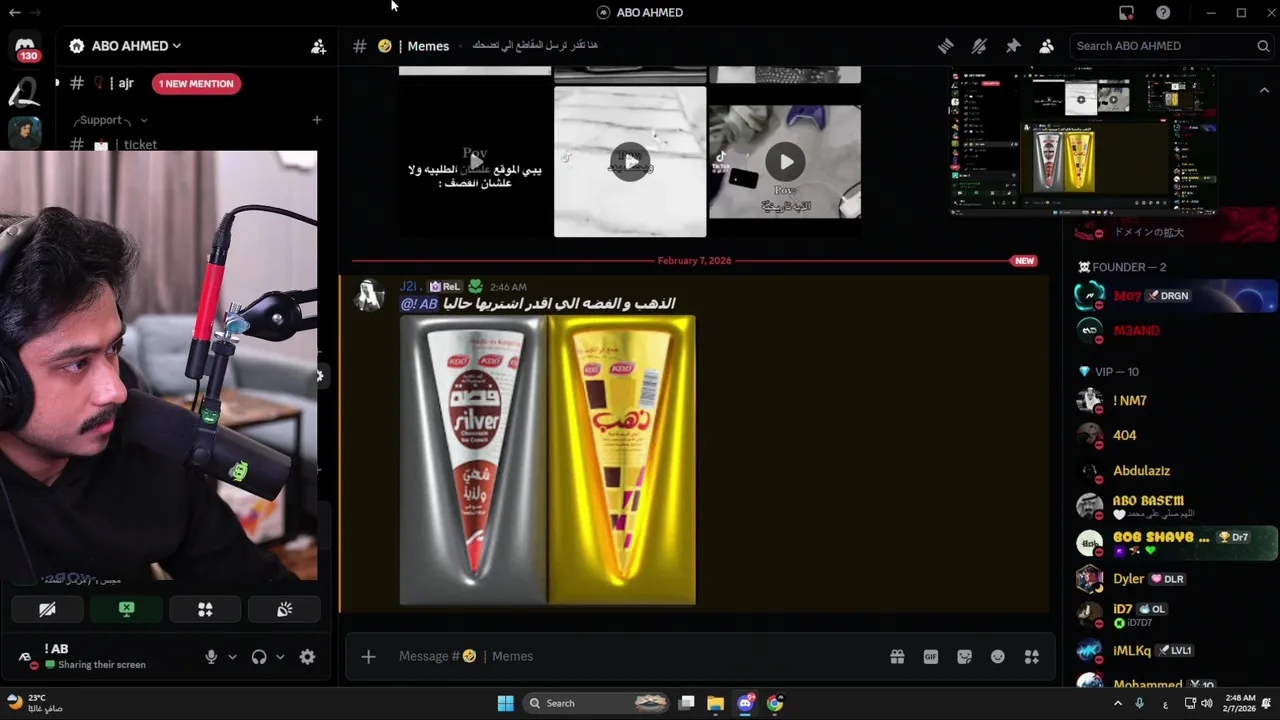The height and width of the screenshot is (720, 1280).
Task: Open the emoji picker
Action: pyautogui.click(x=998, y=657)
